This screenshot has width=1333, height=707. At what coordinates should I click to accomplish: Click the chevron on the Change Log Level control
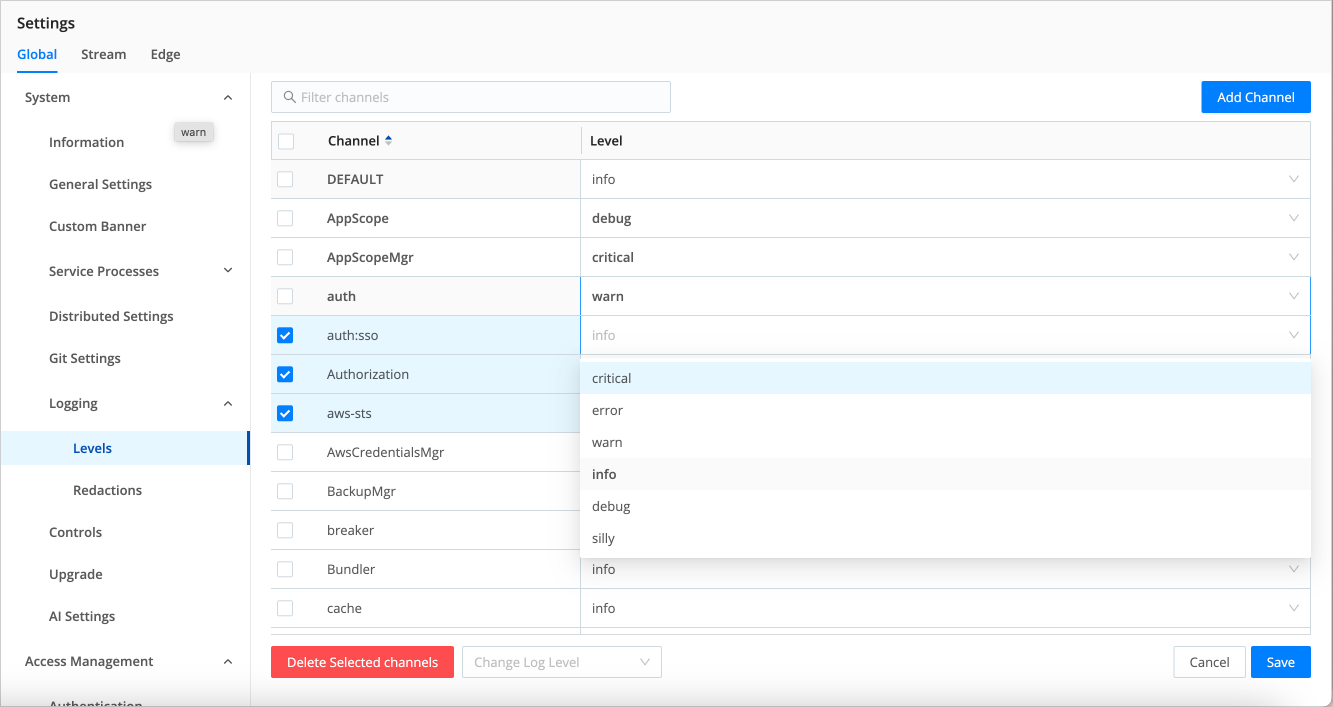pyautogui.click(x=645, y=661)
